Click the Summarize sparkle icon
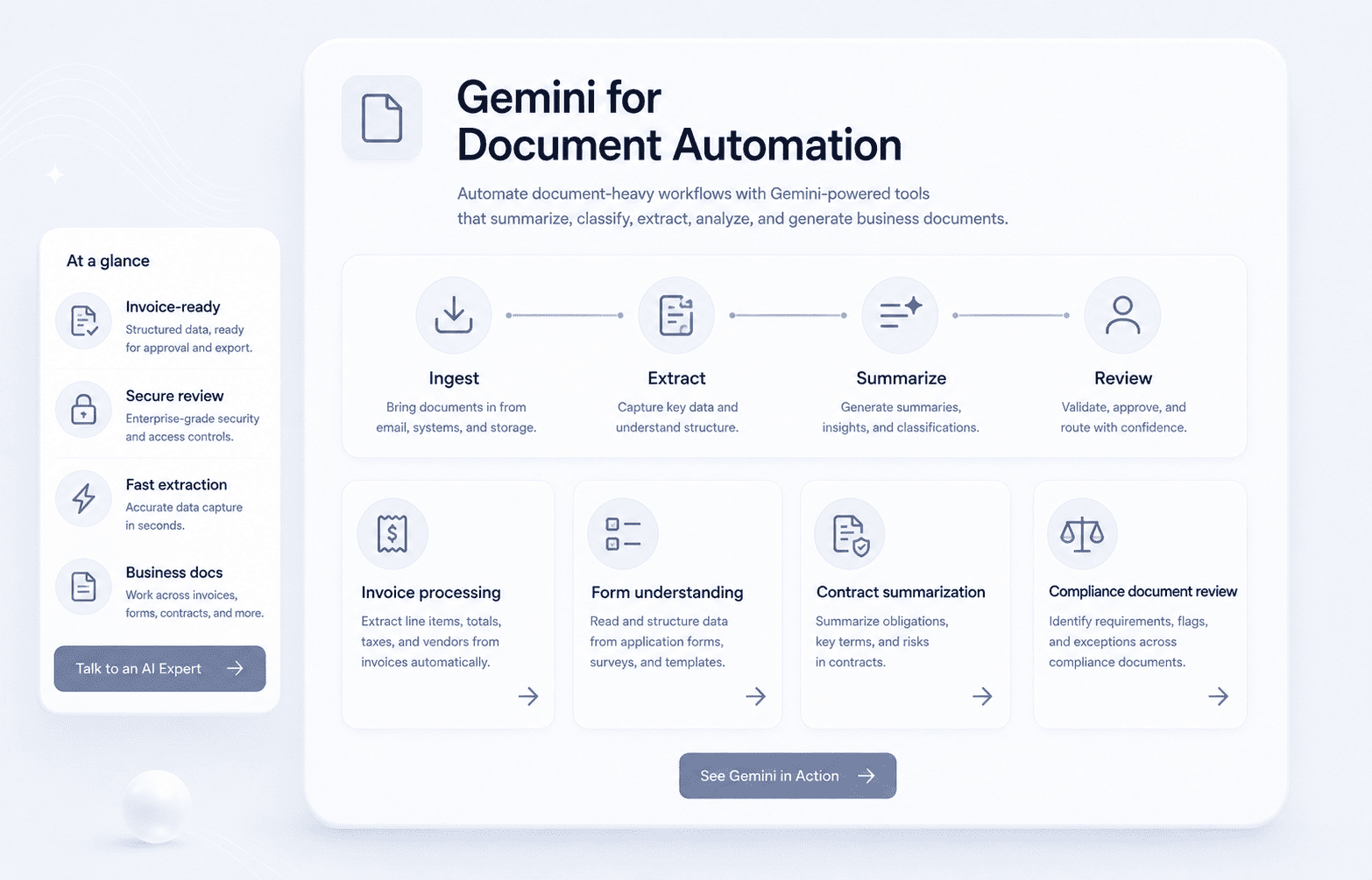The width and height of the screenshot is (1372, 880). pos(900,315)
